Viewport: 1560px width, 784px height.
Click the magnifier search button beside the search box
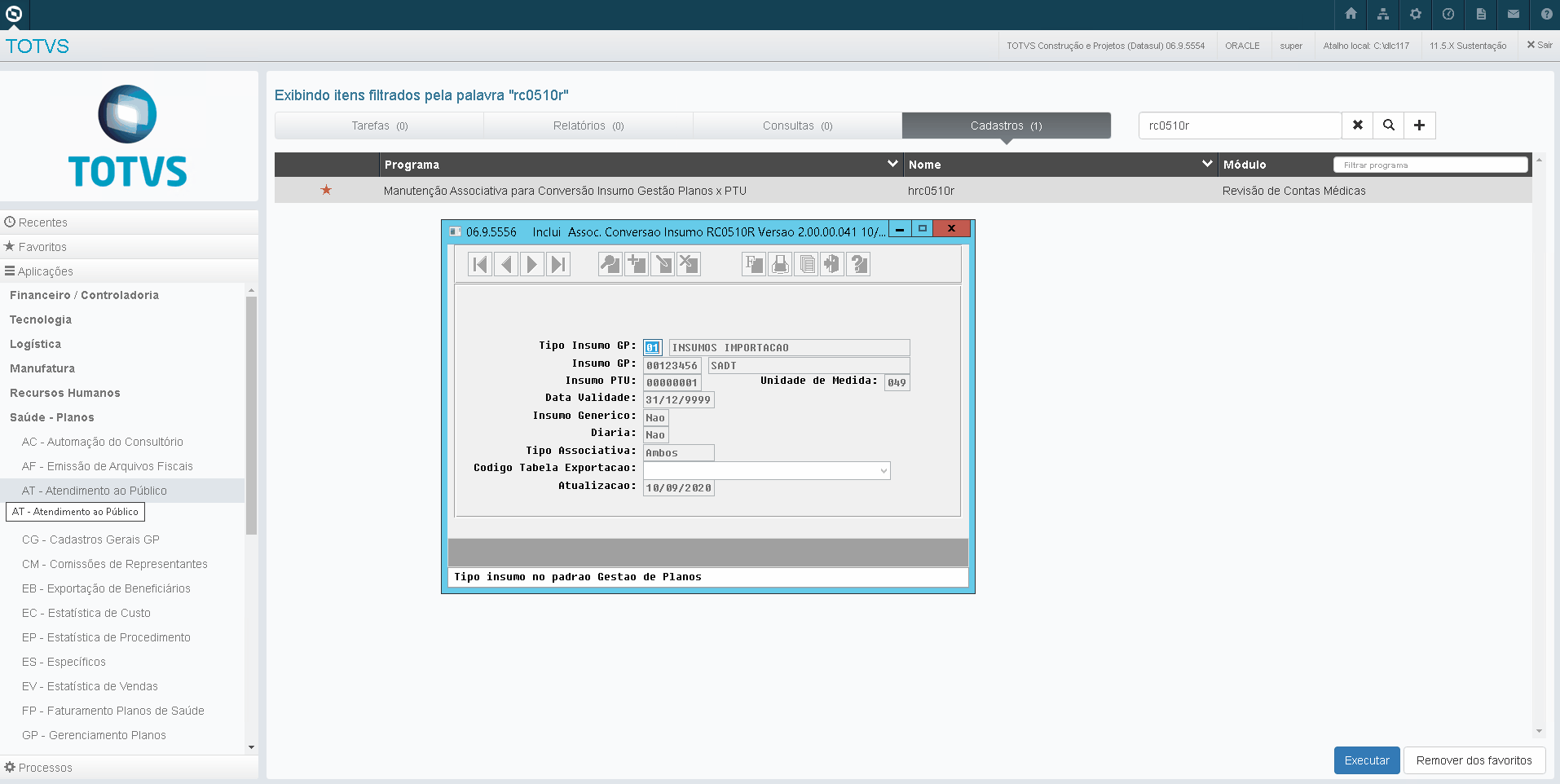point(1389,126)
